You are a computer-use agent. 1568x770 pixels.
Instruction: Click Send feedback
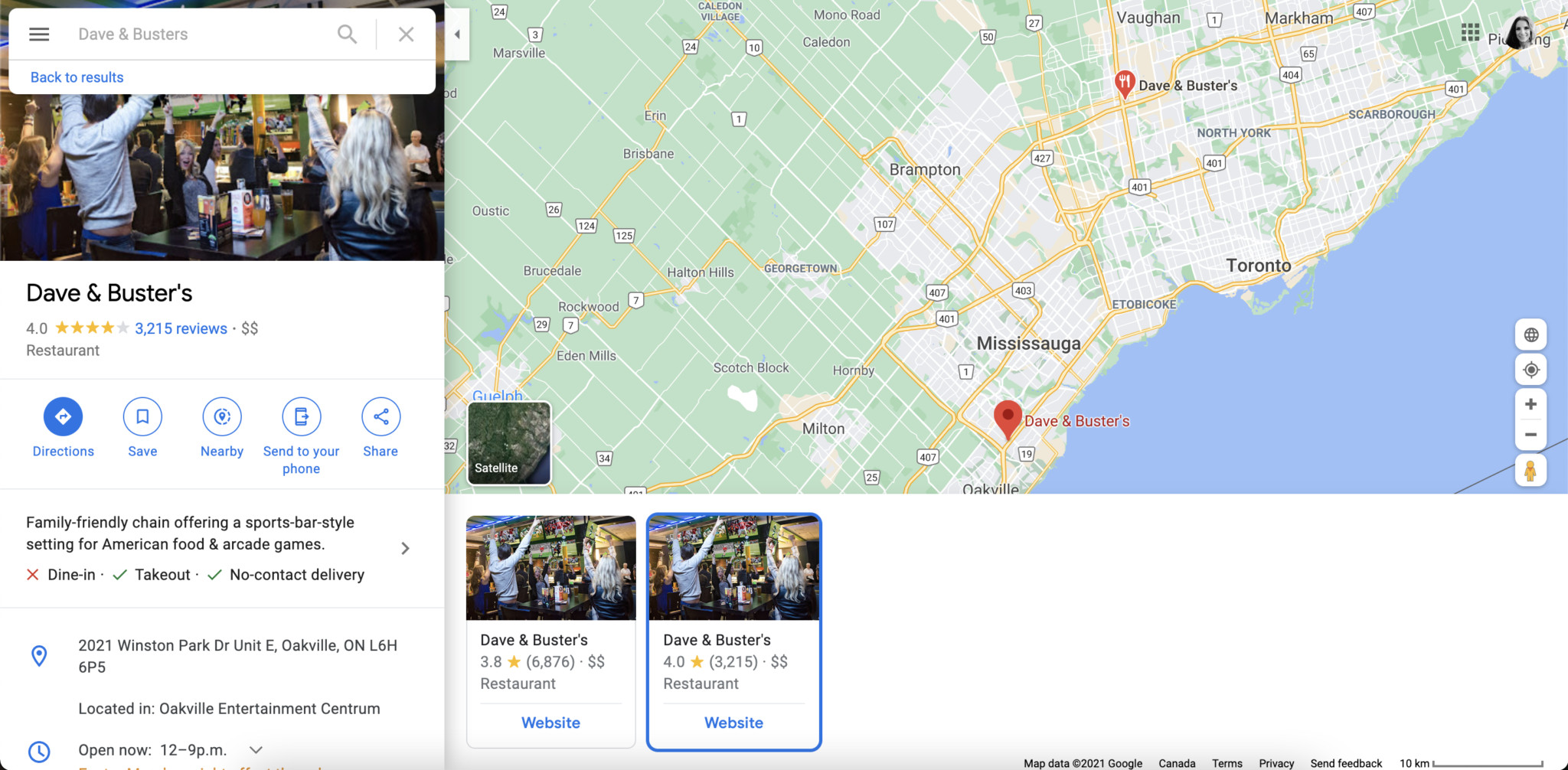[x=1346, y=763]
